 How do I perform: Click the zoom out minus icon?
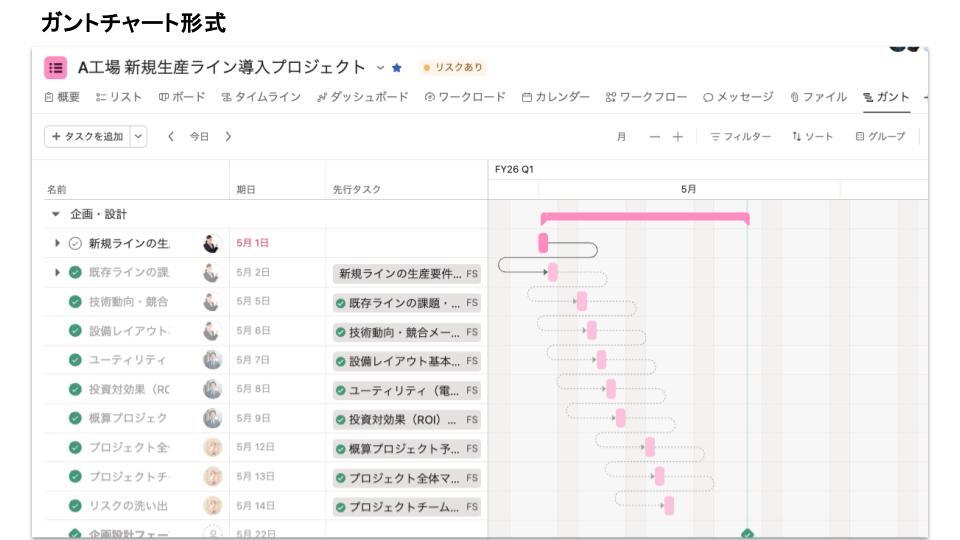(655, 136)
